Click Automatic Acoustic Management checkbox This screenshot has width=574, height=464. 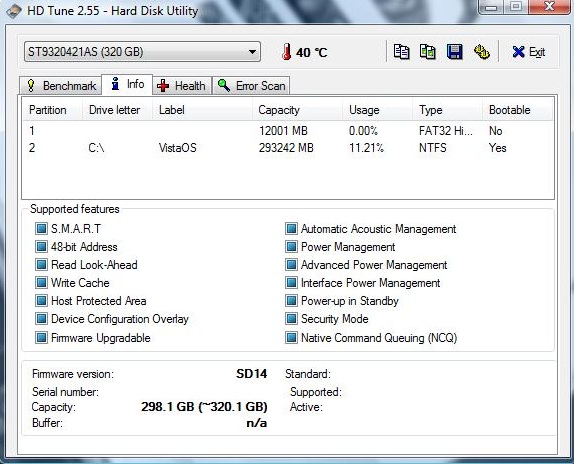[x=291, y=229]
